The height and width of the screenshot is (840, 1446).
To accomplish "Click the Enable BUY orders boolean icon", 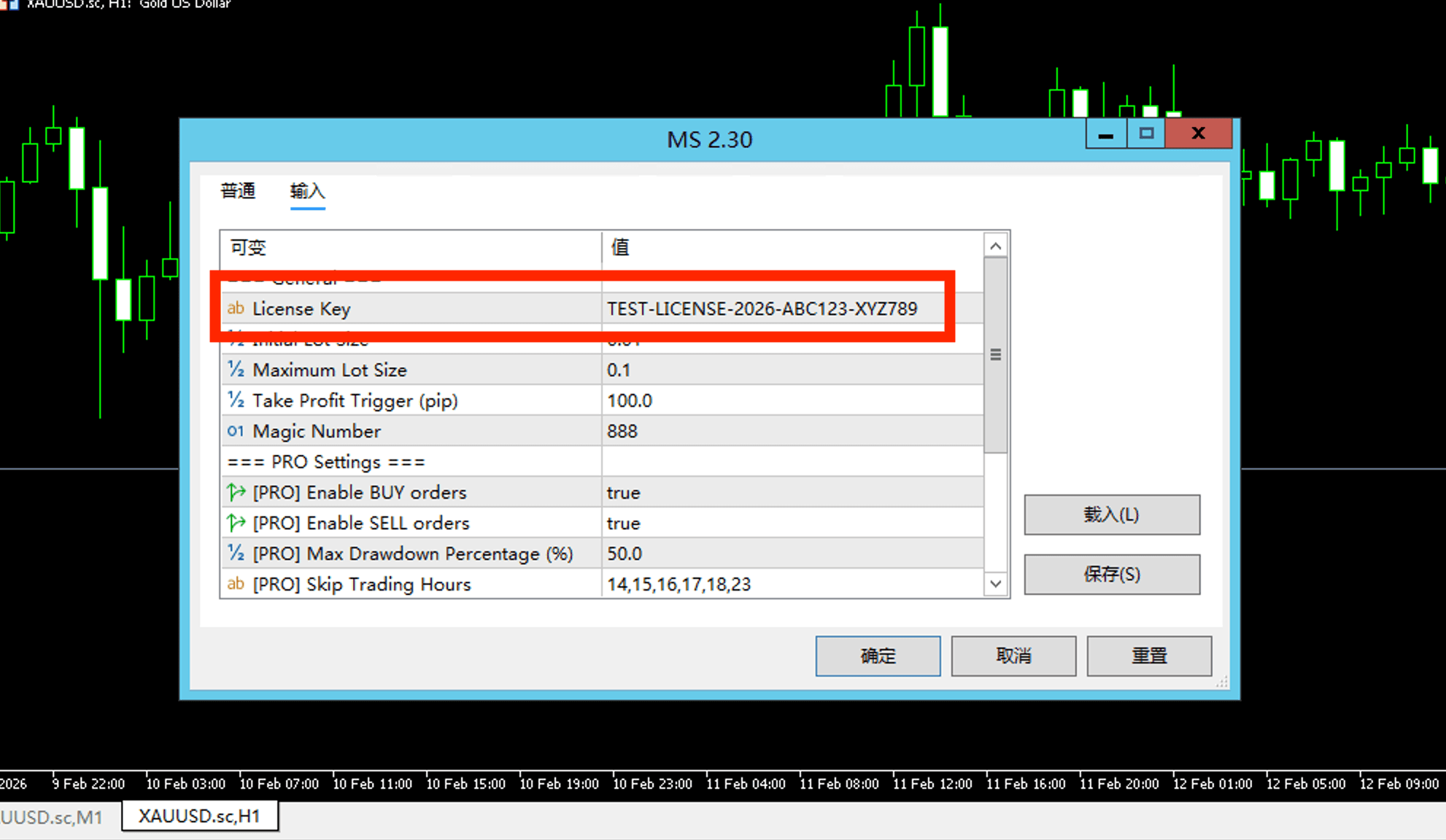I will point(235,492).
